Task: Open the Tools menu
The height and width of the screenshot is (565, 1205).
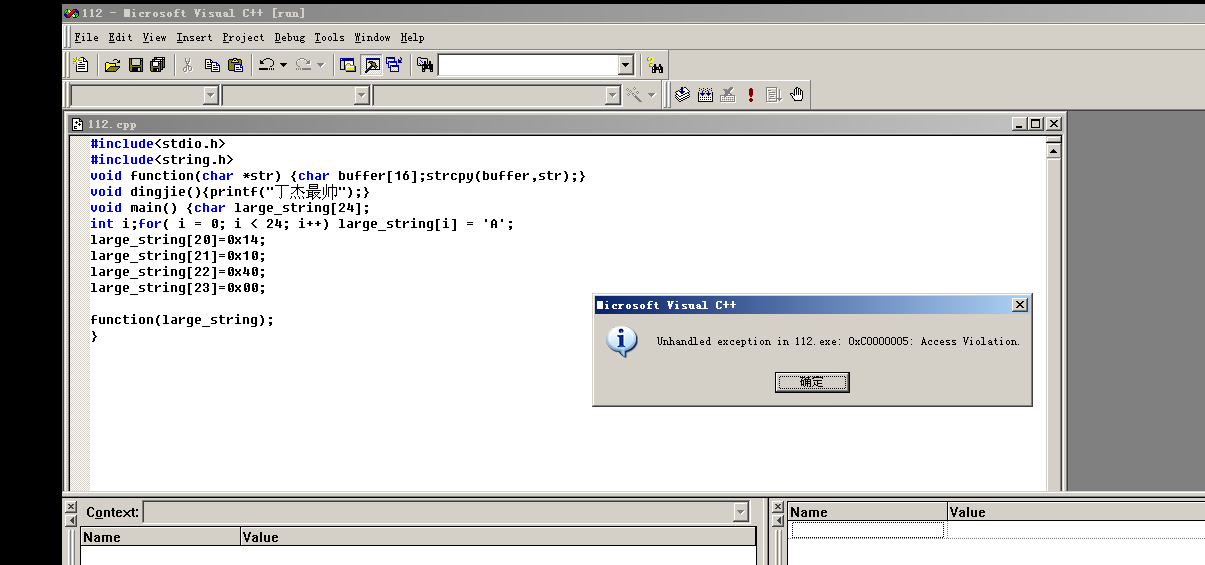Action: 329,37
